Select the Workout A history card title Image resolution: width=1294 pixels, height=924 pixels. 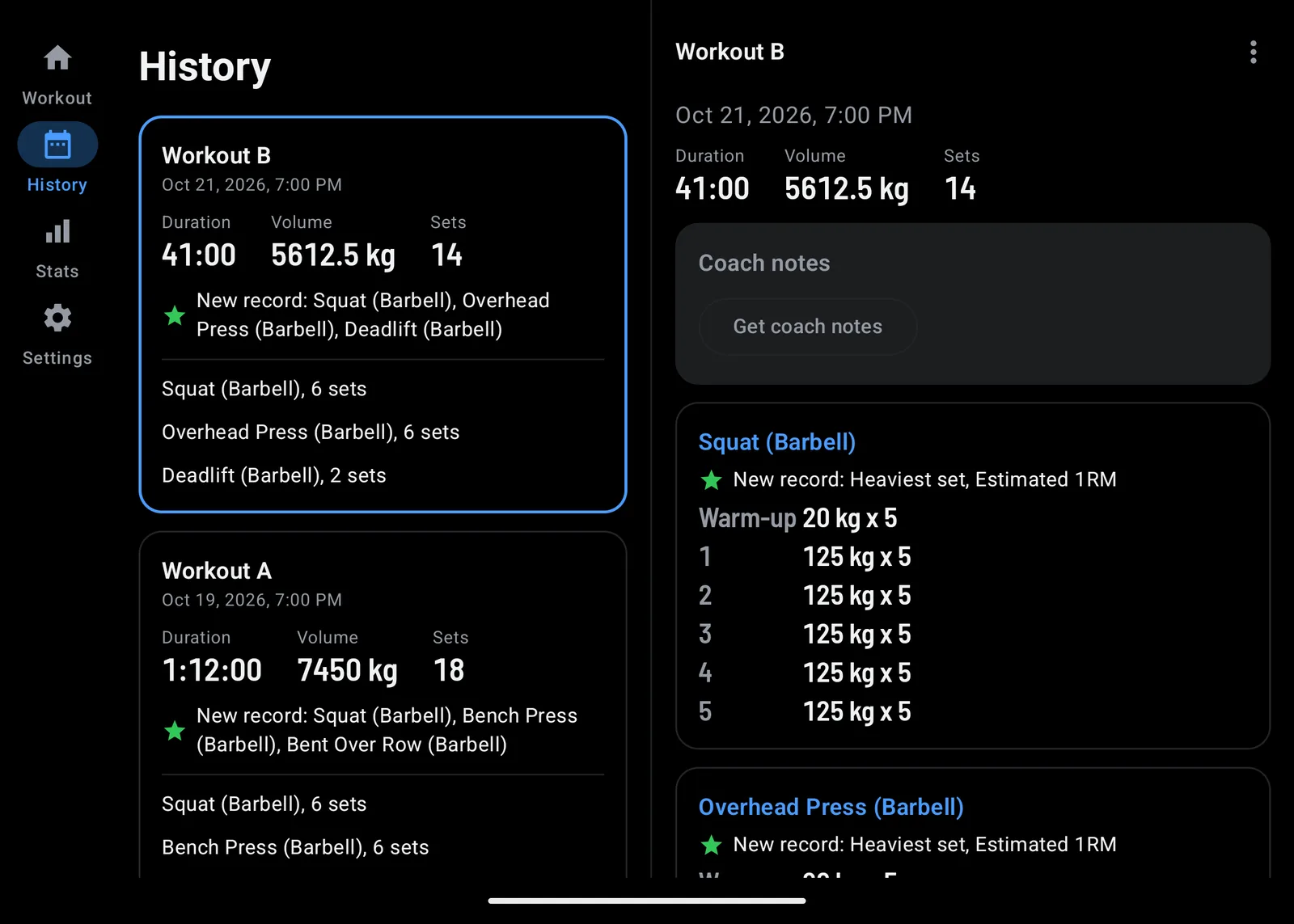point(217,571)
